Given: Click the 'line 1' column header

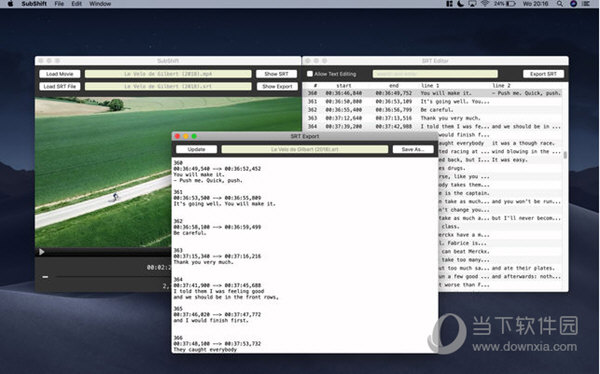Looking at the screenshot, I should 430,85.
